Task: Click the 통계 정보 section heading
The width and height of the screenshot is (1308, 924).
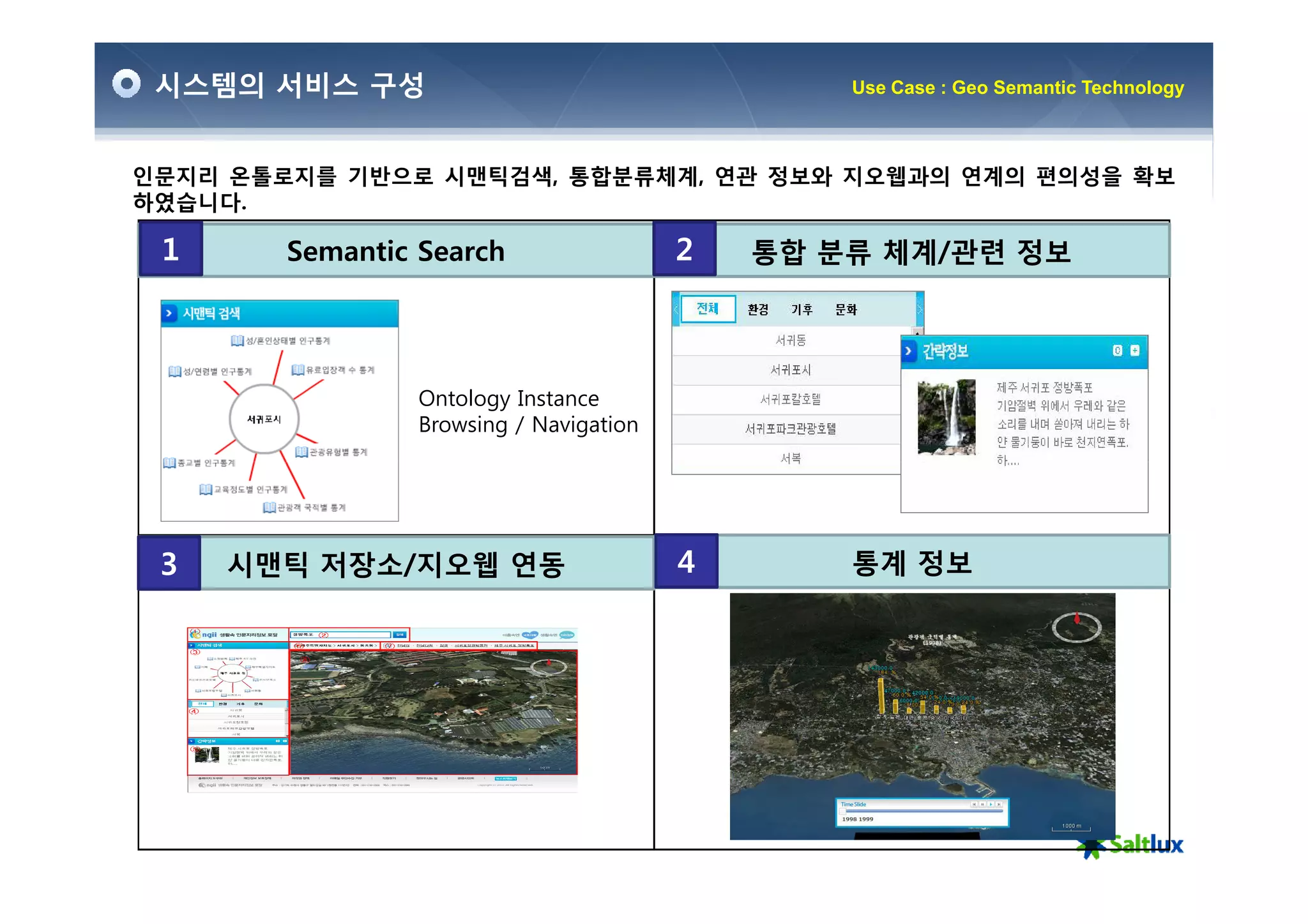Action: [912, 563]
